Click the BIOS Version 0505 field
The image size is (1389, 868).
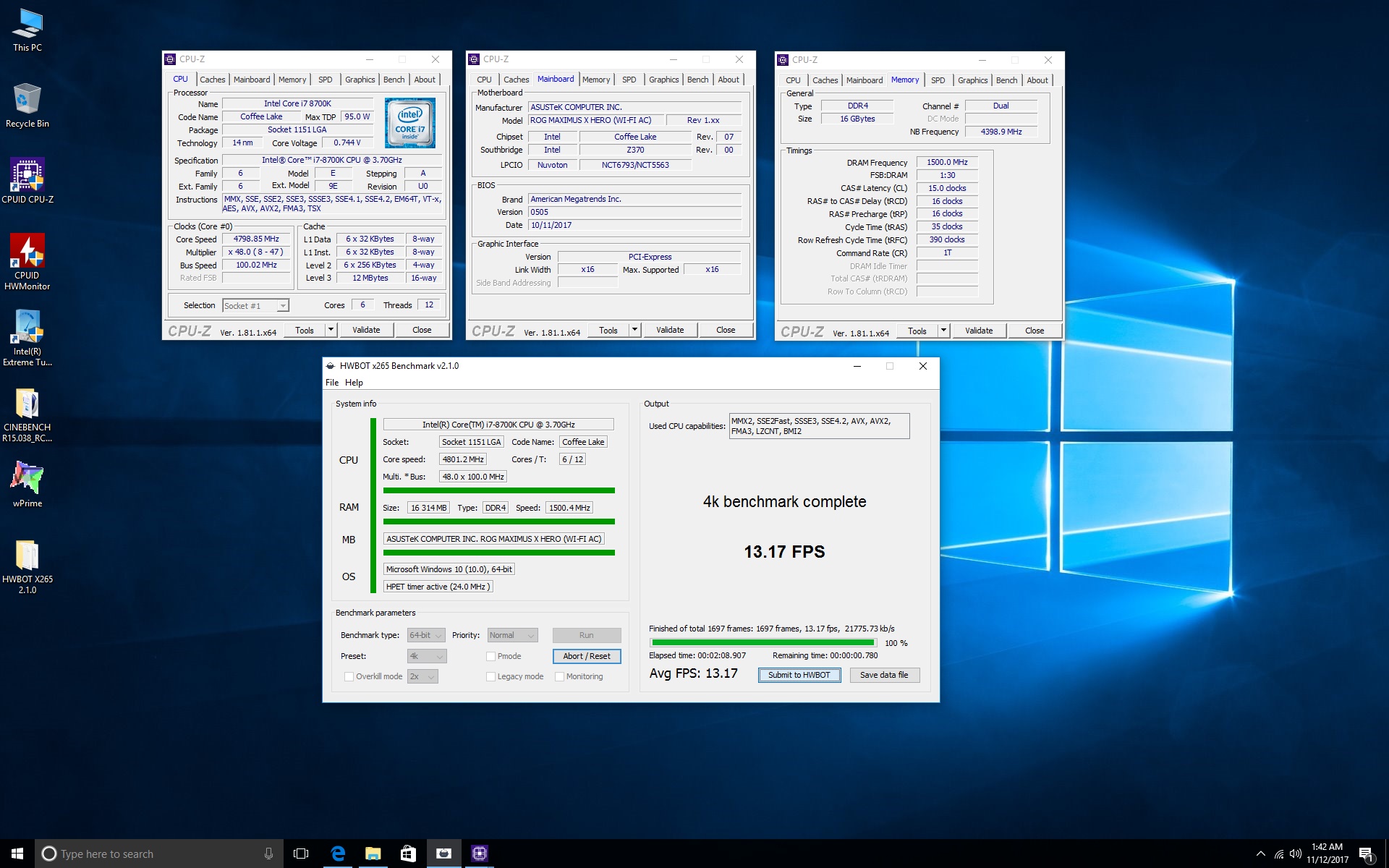pyautogui.click(x=634, y=212)
